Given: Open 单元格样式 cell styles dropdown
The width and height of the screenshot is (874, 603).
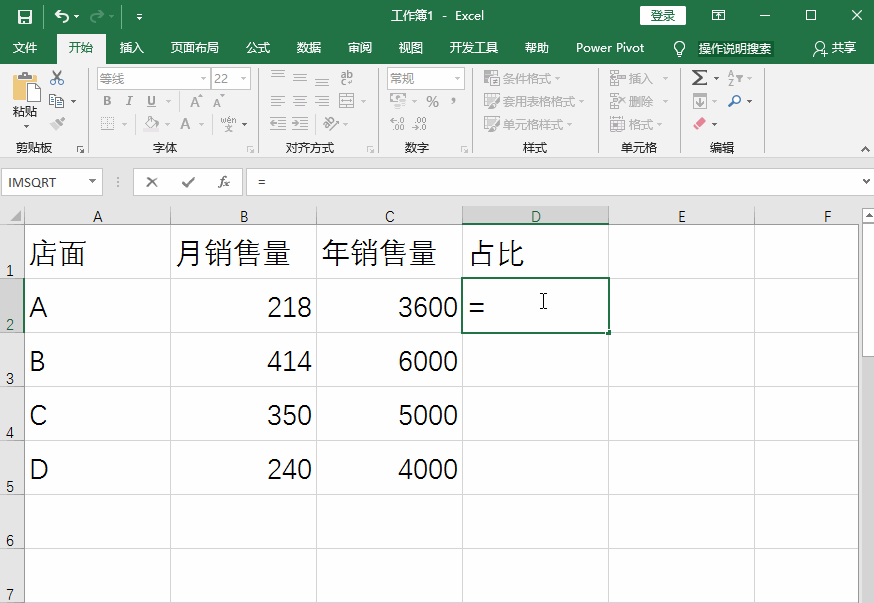Looking at the screenshot, I should pos(528,124).
